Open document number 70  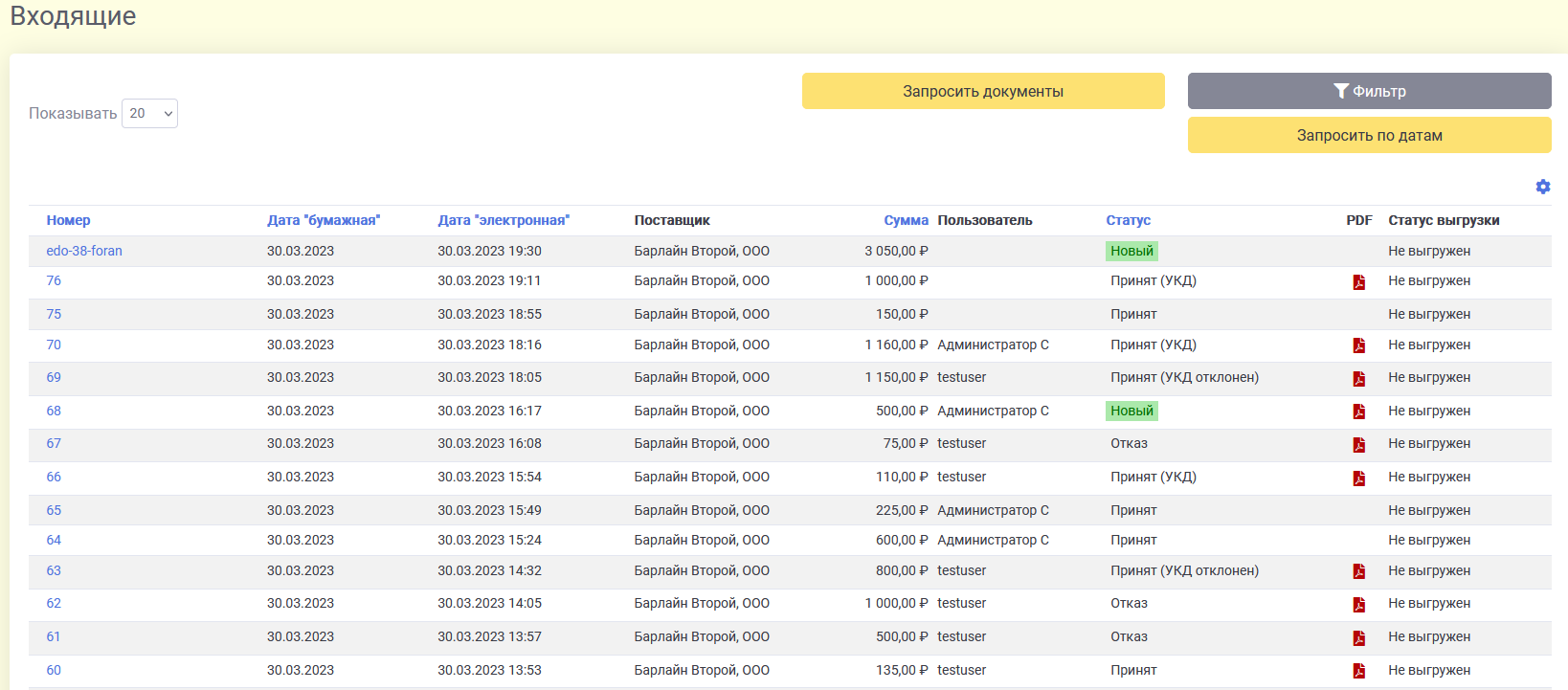coord(54,345)
